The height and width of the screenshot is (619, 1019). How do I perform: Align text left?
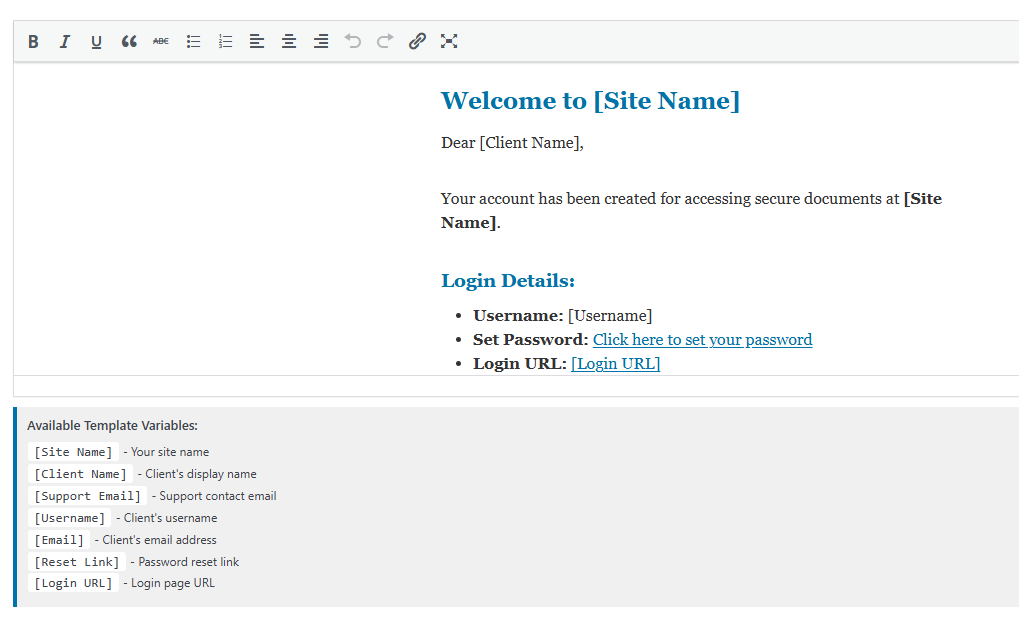(257, 42)
